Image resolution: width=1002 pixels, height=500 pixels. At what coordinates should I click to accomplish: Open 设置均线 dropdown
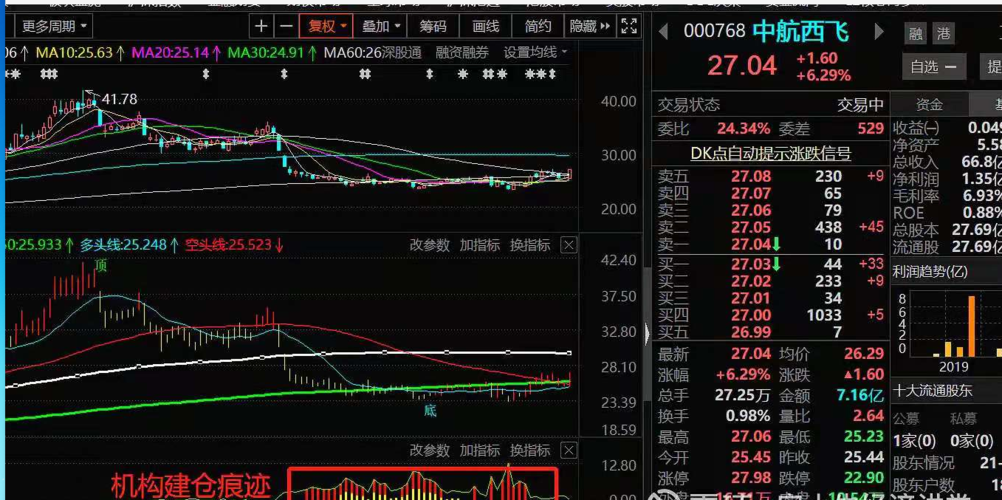pos(536,52)
